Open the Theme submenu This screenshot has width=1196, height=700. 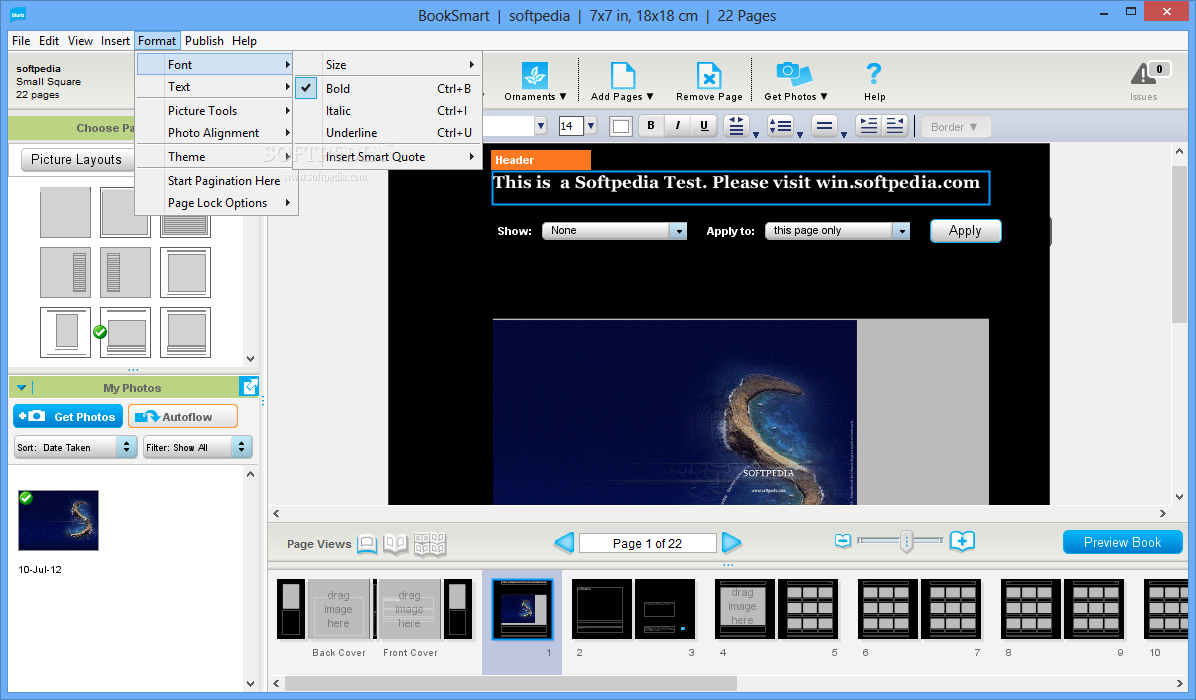(216, 156)
